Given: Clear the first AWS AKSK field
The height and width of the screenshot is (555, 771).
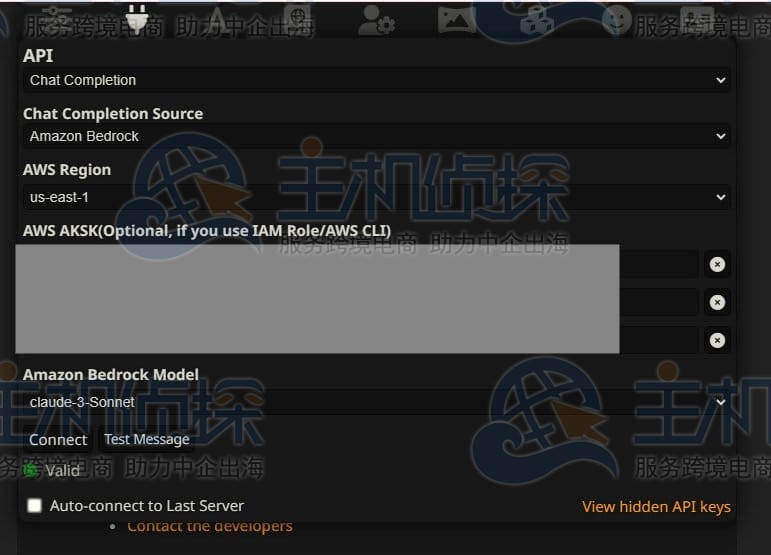Looking at the screenshot, I should [717, 264].
